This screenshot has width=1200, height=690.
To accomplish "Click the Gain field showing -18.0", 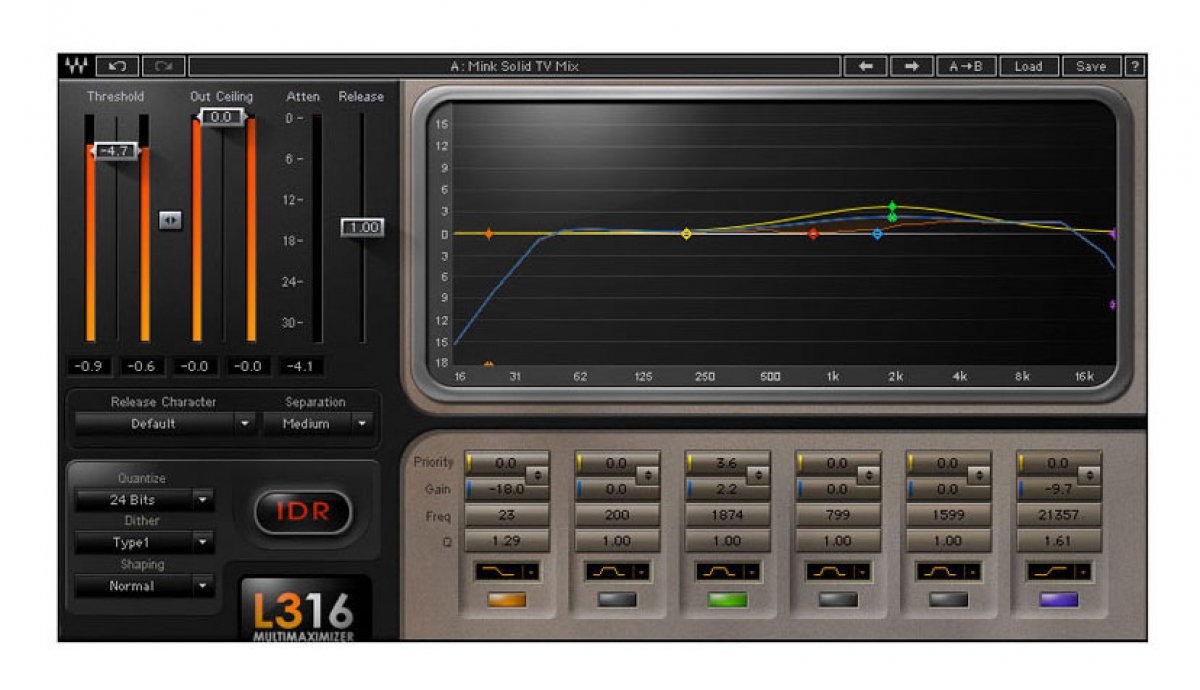I will coord(507,490).
